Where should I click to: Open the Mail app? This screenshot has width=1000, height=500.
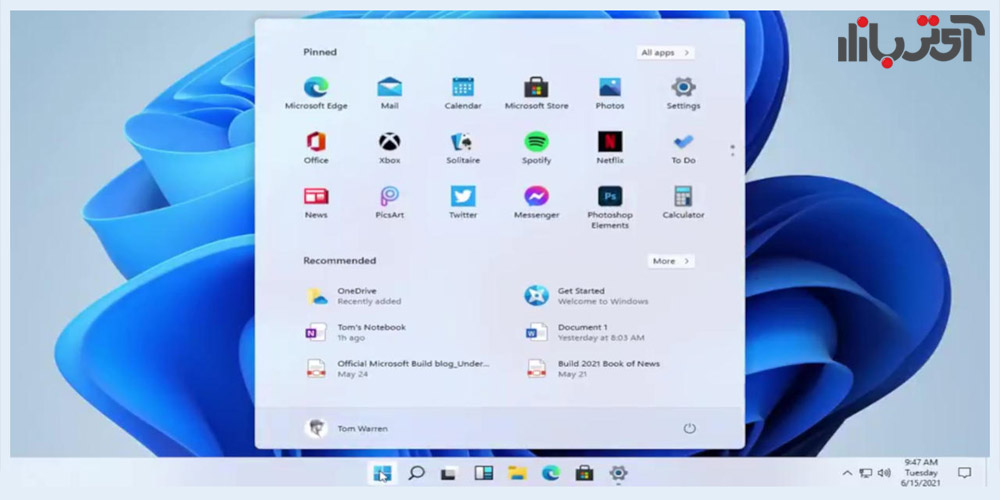389,94
